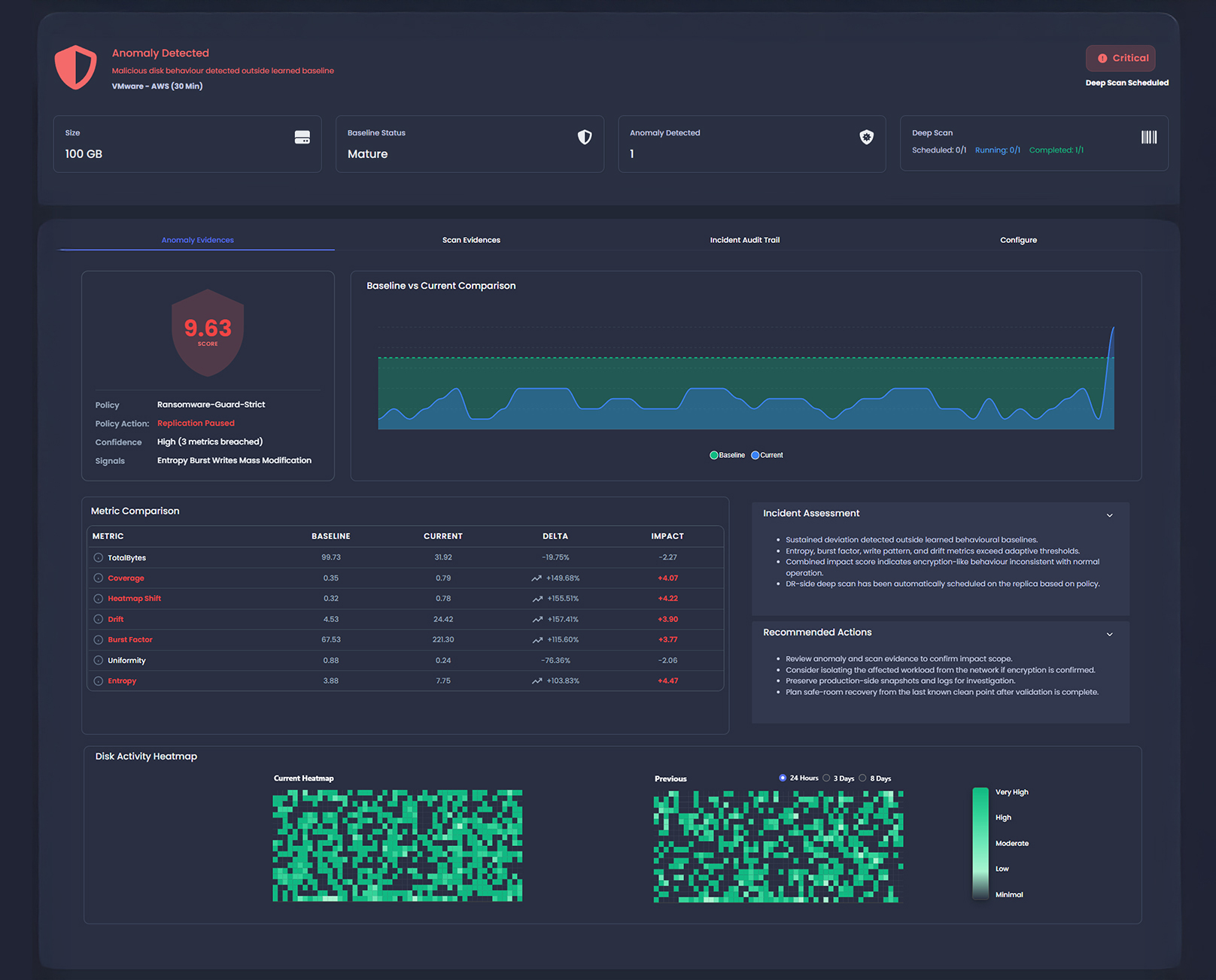Click the barcode icon on Deep Scan card
The width and height of the screenshot is (1216, 980).
[1149, 137]
